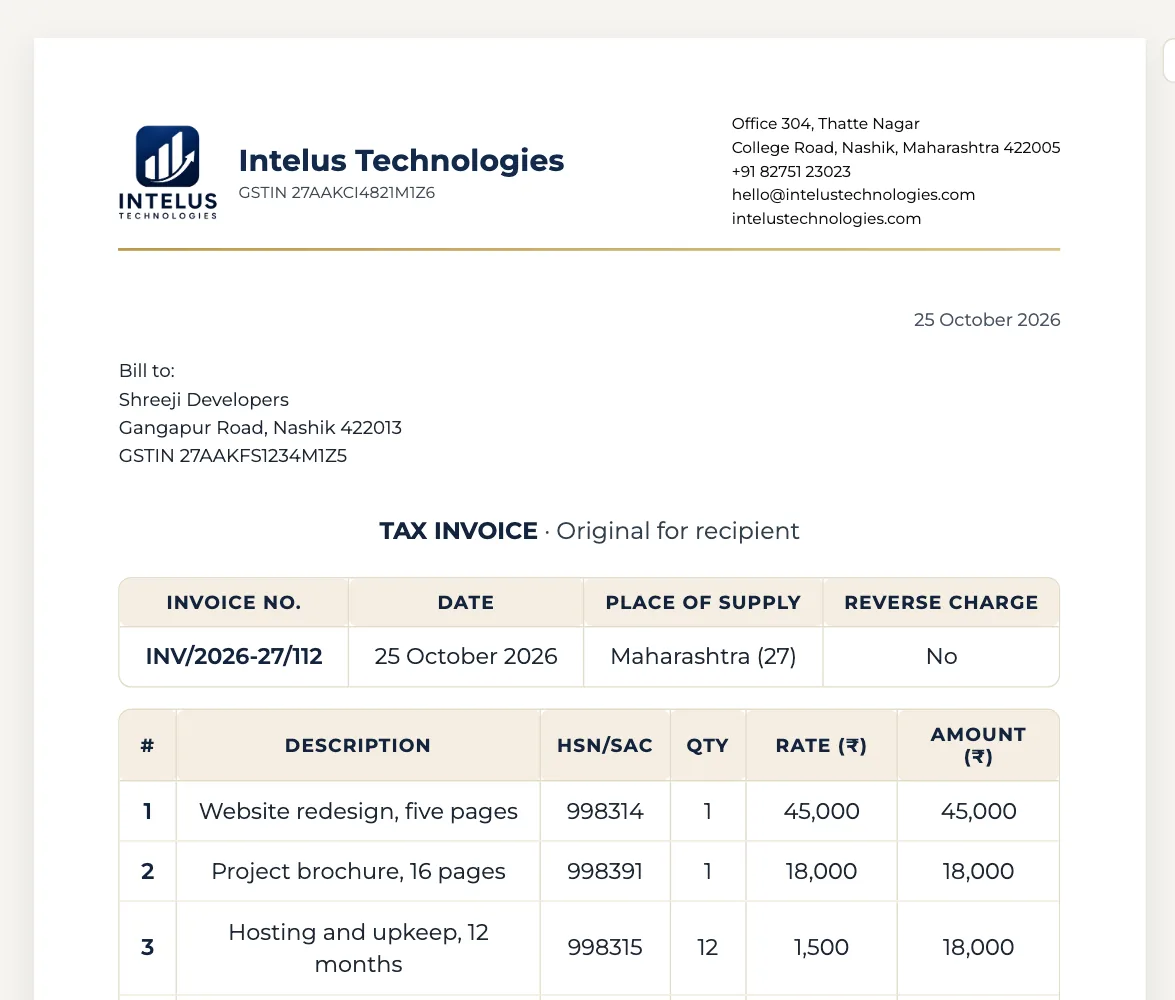Select client GSTIN 27AAKFS1234M1Z5
1175x1000 pixels.
(x=233, y=456)
